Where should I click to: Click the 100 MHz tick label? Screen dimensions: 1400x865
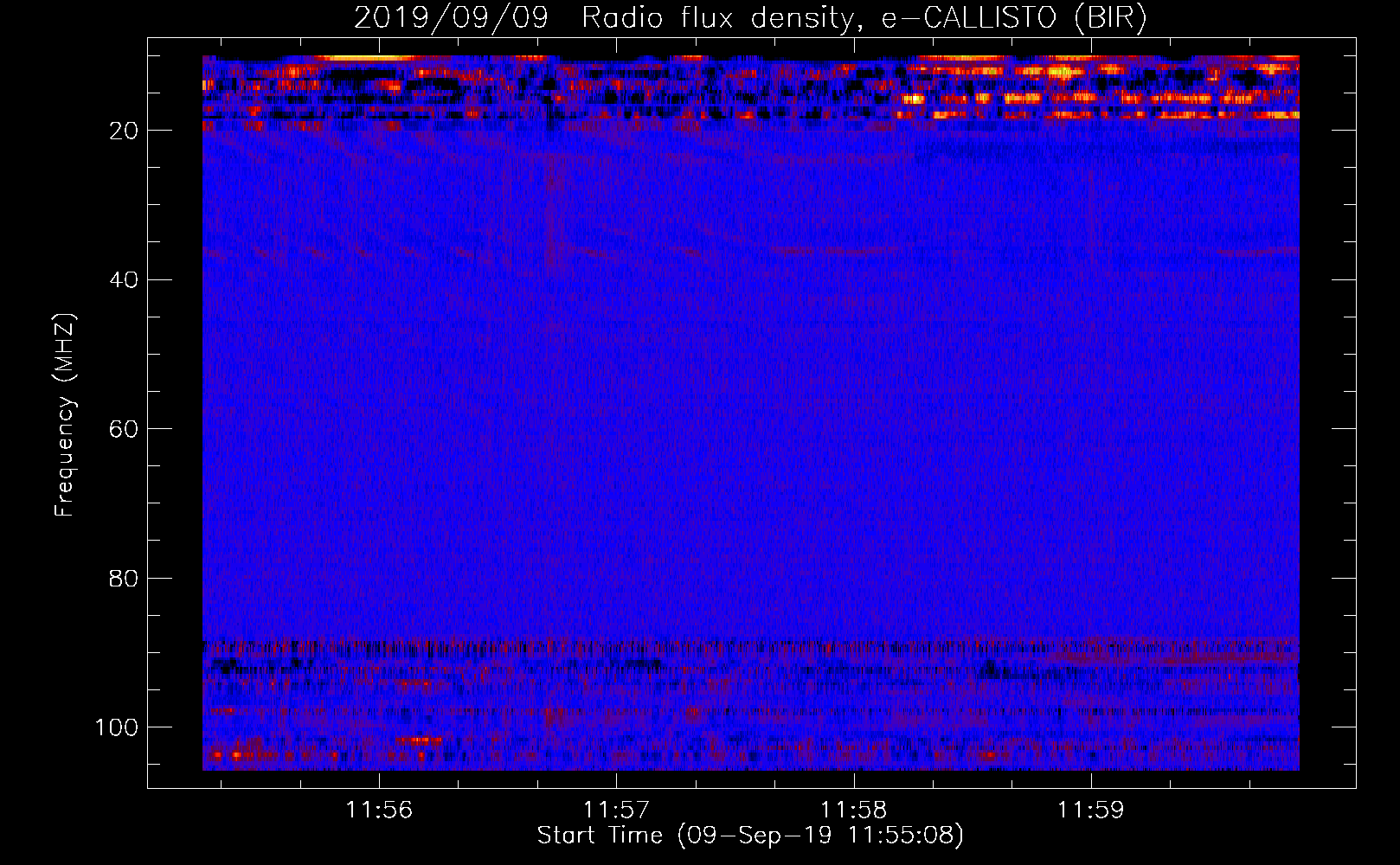coord(117,727)
